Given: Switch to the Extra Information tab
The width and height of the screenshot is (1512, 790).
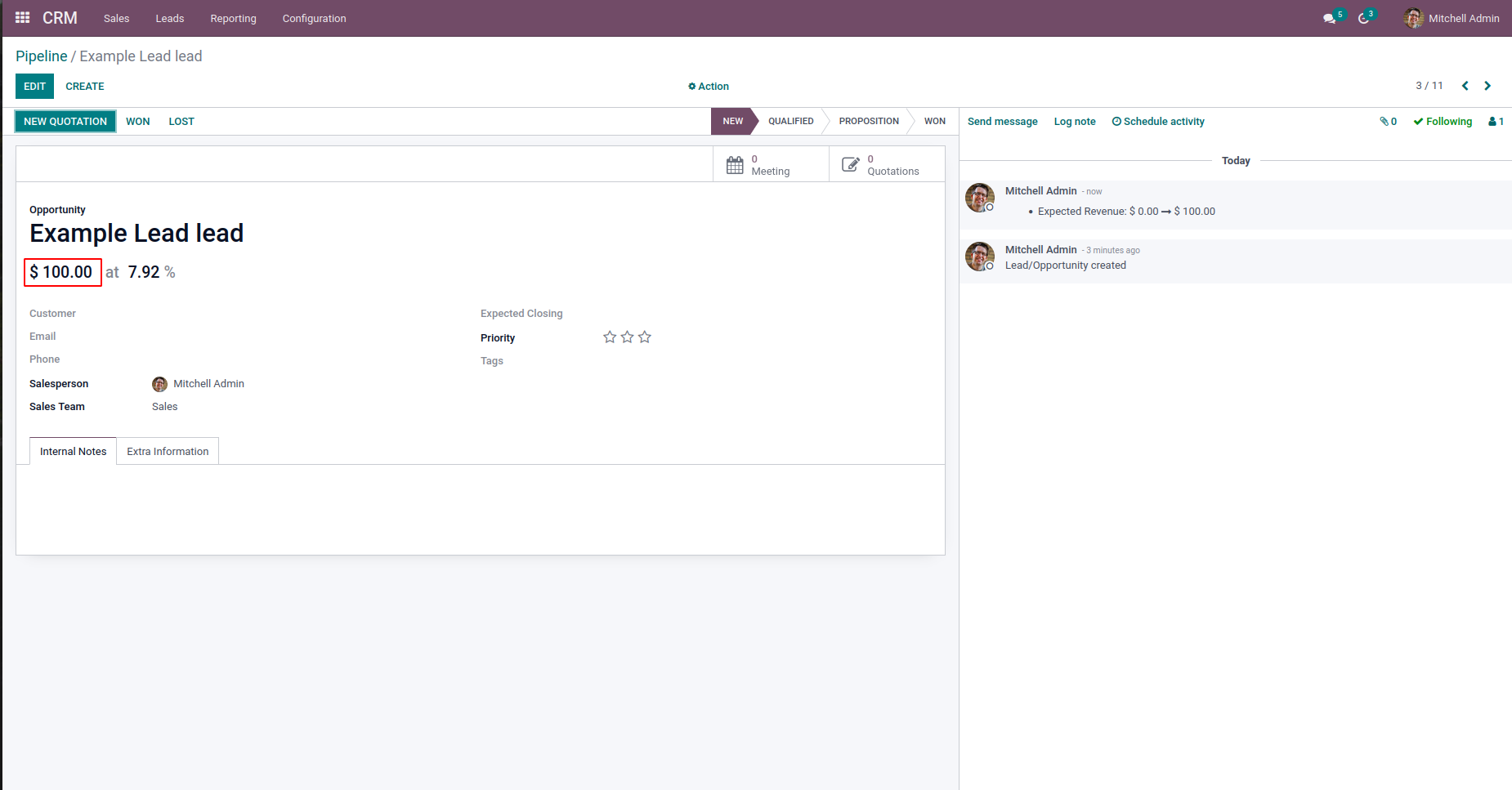Looking at the screenshot, I should point(168,451).
